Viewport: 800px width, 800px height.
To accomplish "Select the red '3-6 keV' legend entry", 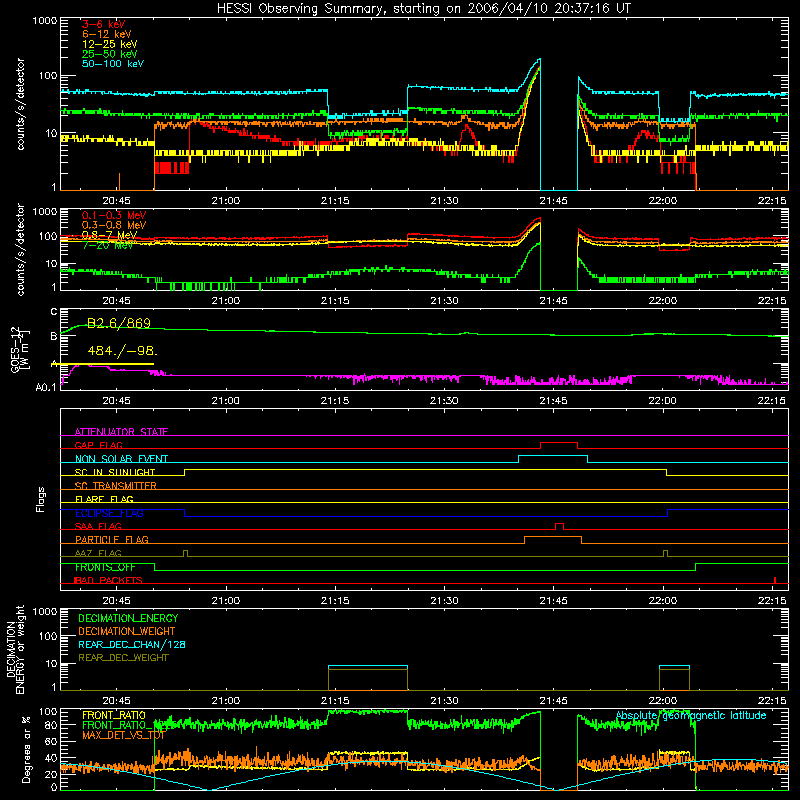I will click(103, 24).
